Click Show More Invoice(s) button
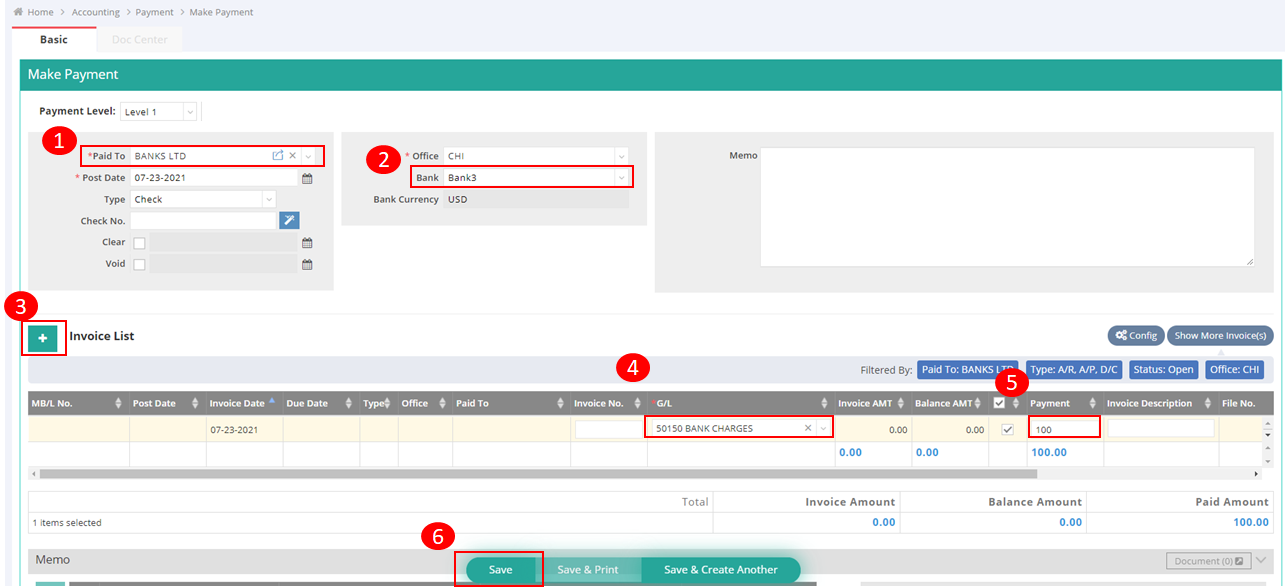This screenshot has width=1285, height=587. pyautogui.click(x=1220, y=335)
